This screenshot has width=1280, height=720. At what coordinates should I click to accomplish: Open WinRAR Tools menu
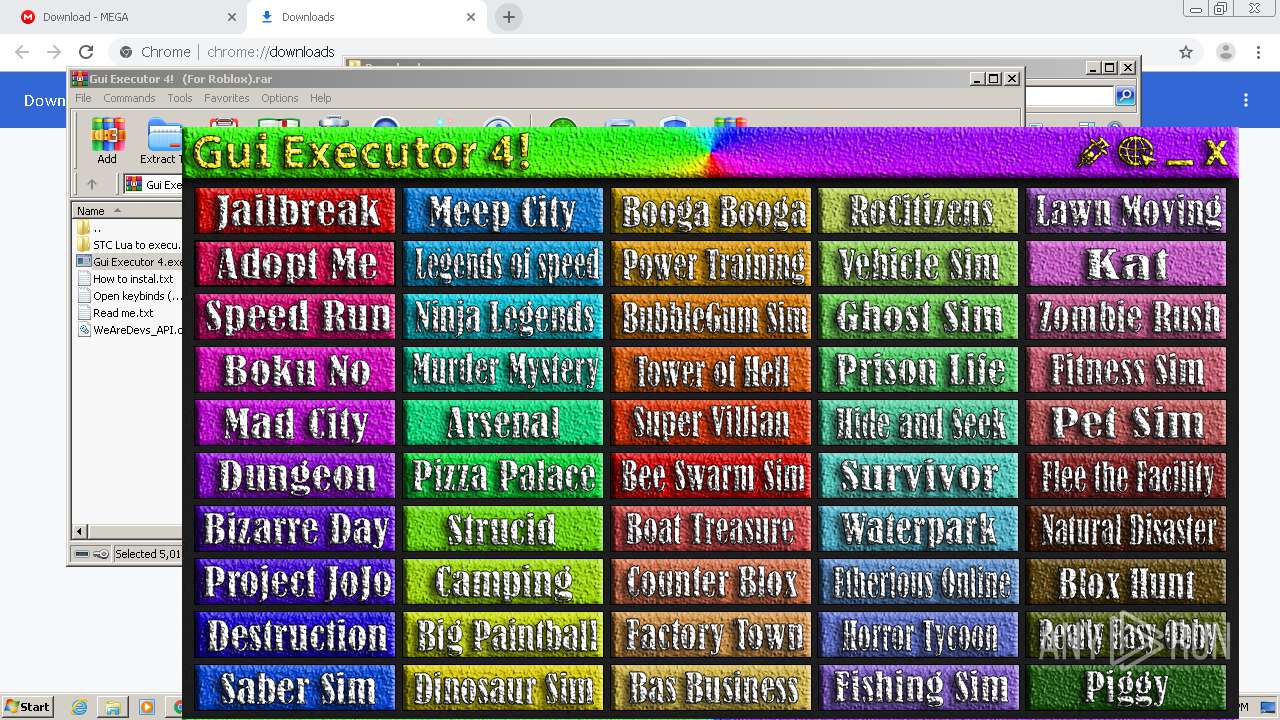click(180, 98)
